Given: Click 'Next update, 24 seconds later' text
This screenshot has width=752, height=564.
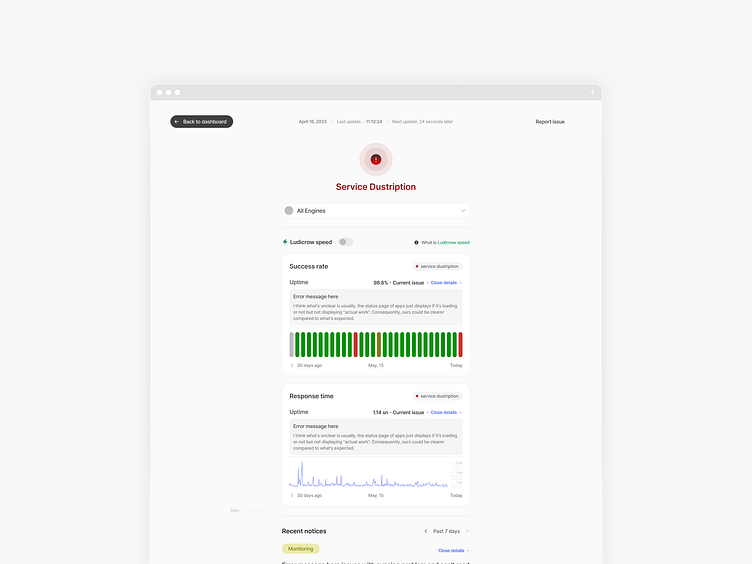Looking at the screenshot, I should [423, 122].
